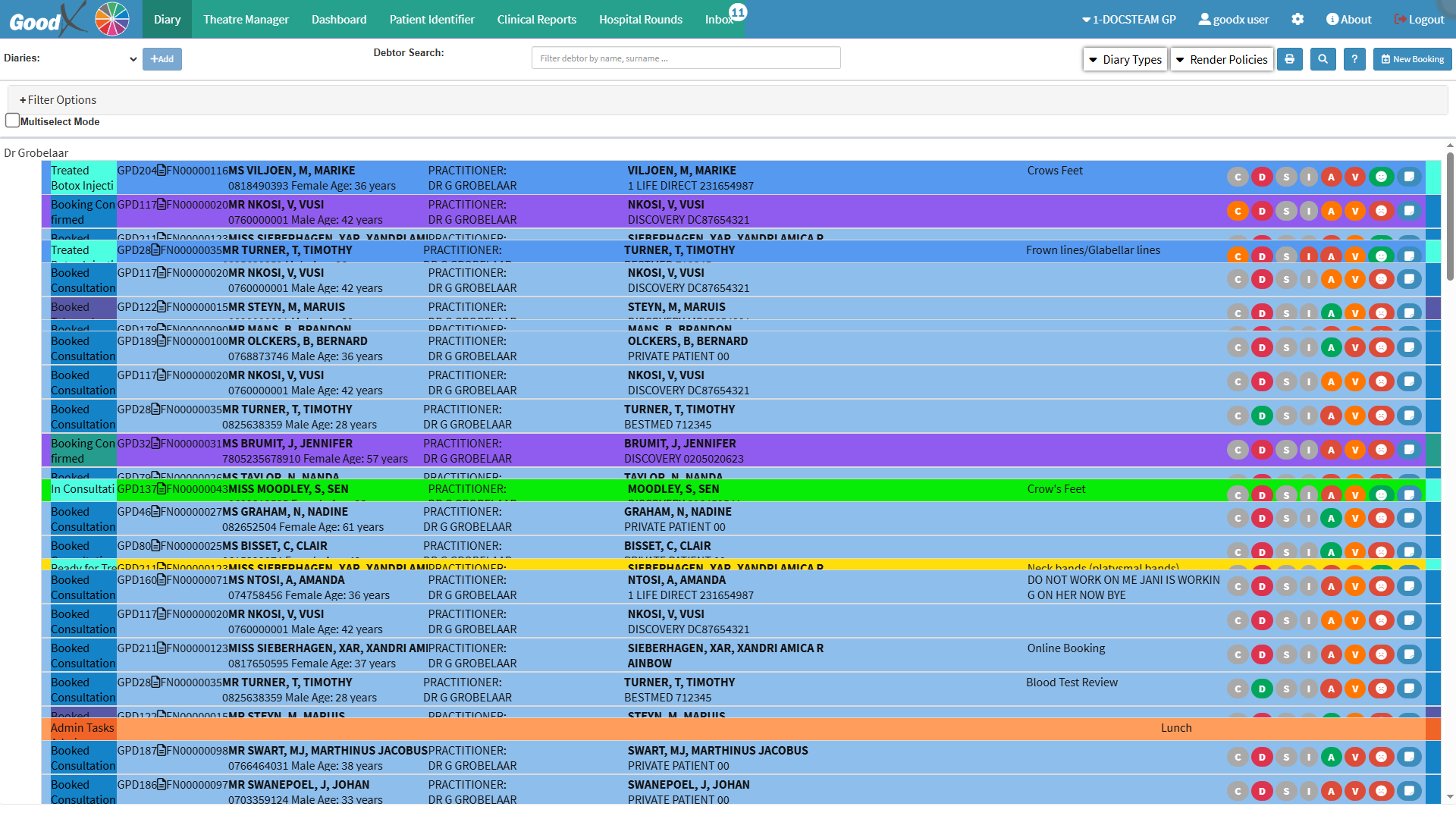Expand the Filter Options panel
This screenshot has width=1456, height=819.
(x=58, y=100)
